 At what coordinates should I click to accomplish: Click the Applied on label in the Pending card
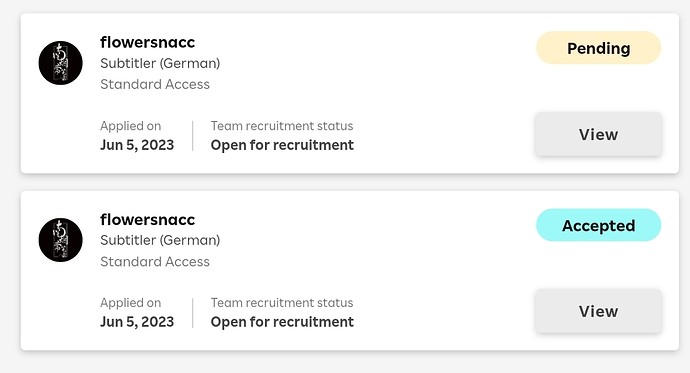coord(131,126)
